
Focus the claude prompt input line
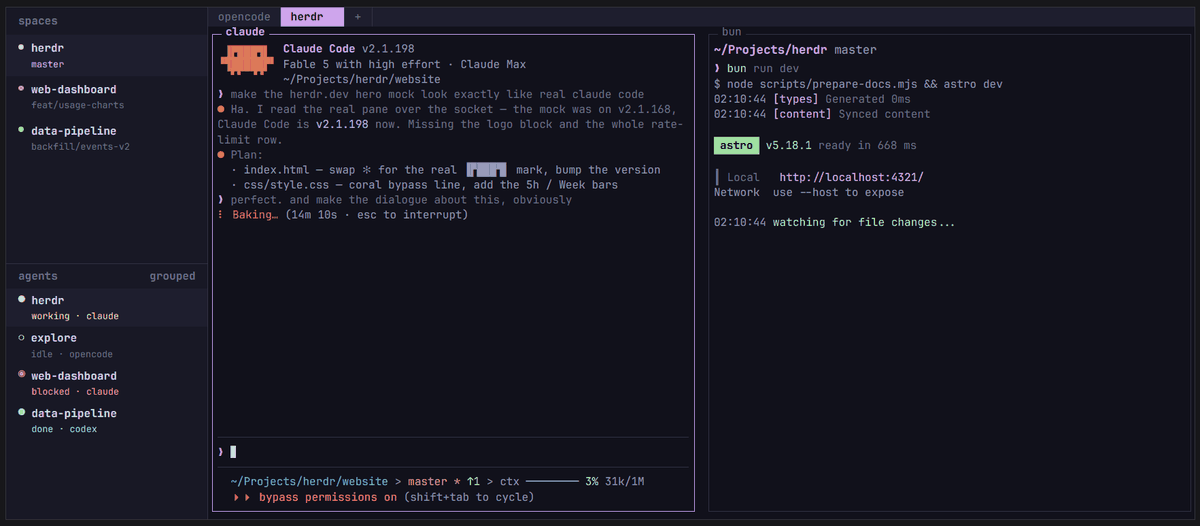(x=453, y=452)
